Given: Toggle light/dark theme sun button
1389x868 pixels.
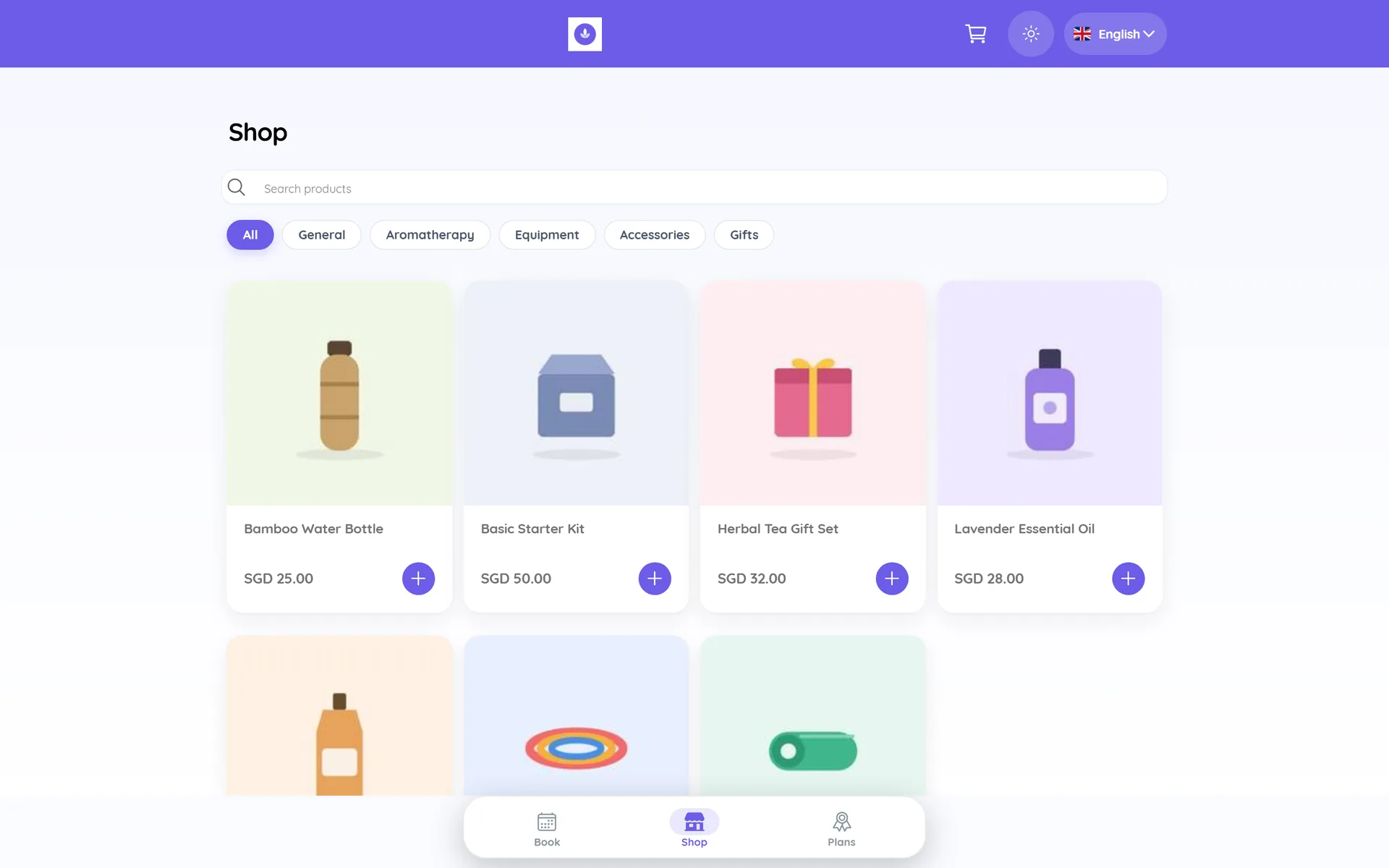Looking at the screenshot, I should (x=1031, y=34).
